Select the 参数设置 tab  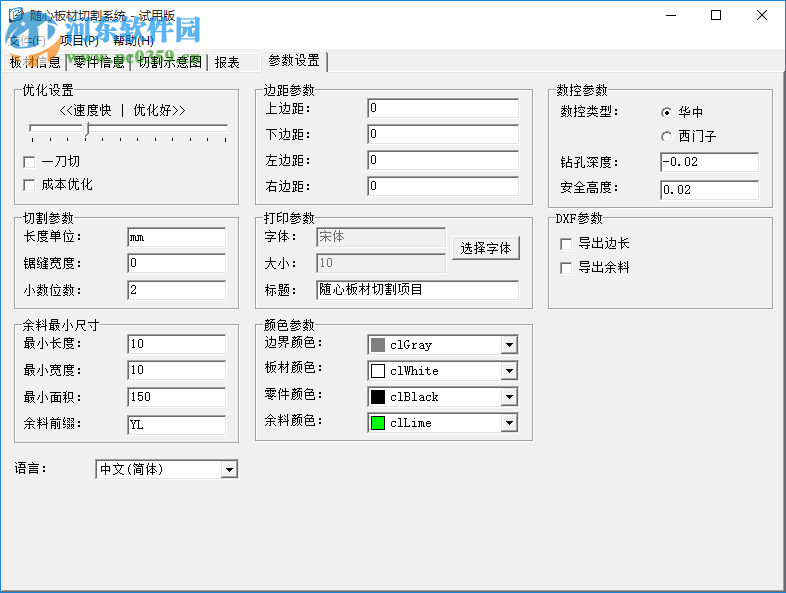click(294, 61)
